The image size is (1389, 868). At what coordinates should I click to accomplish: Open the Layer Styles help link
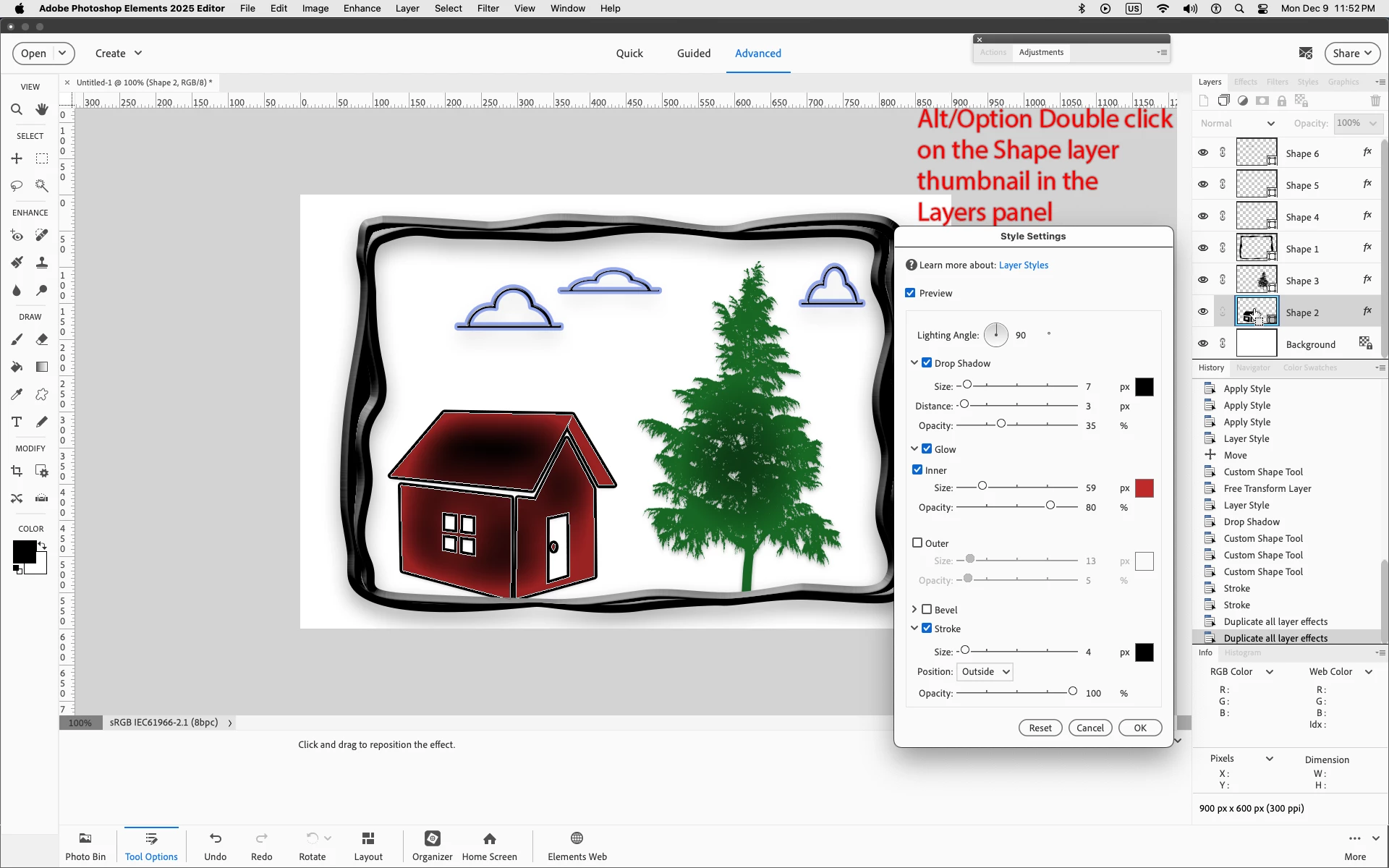[x=1023, y=265]
